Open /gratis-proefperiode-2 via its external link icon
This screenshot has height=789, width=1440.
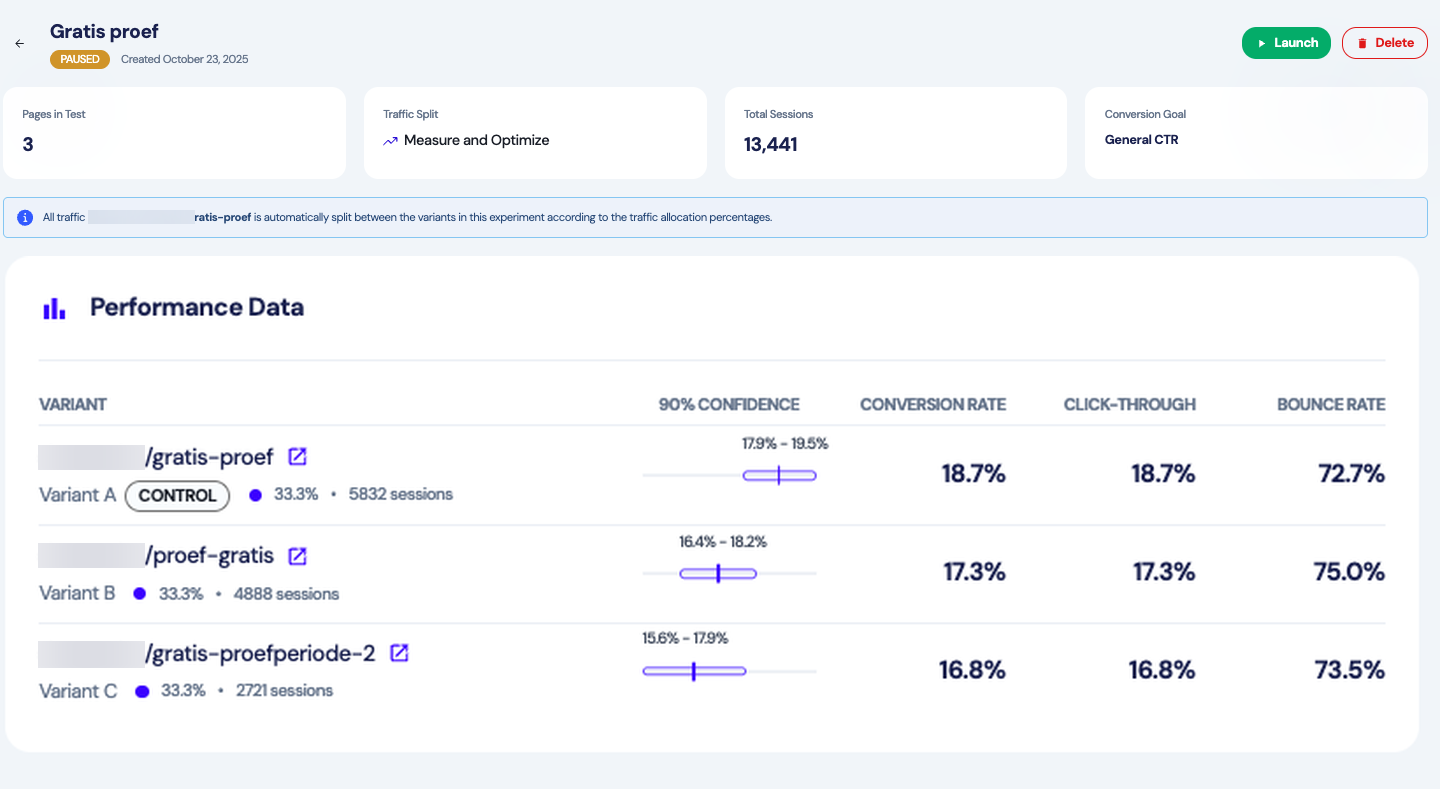click(x=399, y=653)
